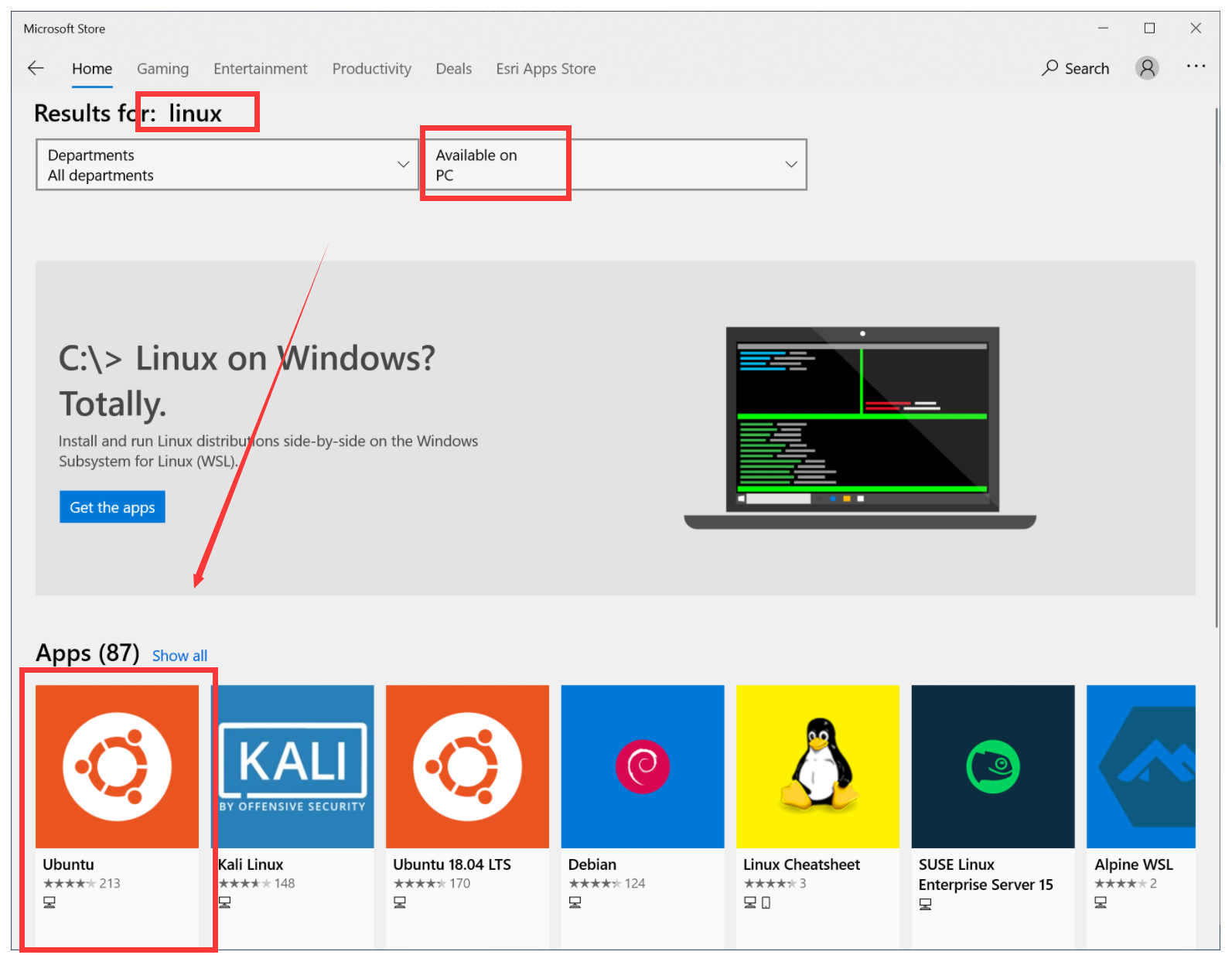Click the Debian title text

(592, 864)
